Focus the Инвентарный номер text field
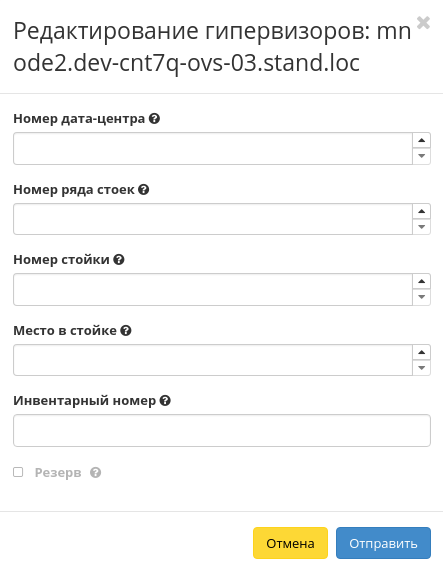The width and height of the screenshot is (443, 570). click(222, 430)
